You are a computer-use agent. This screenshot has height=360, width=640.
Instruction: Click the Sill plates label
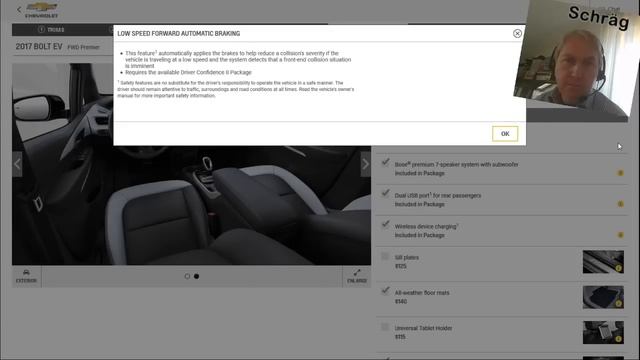click(x=407, y=258)
